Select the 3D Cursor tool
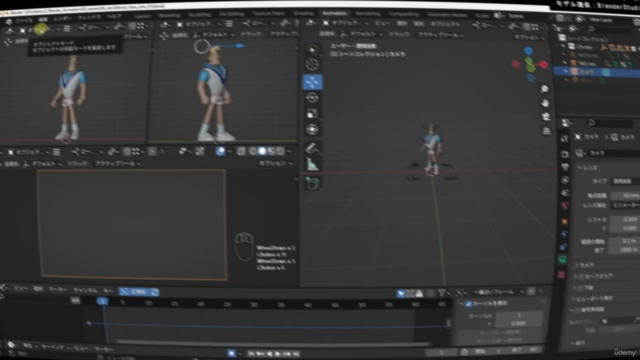Screen dimensions: 640x360 tap(312, 64)
